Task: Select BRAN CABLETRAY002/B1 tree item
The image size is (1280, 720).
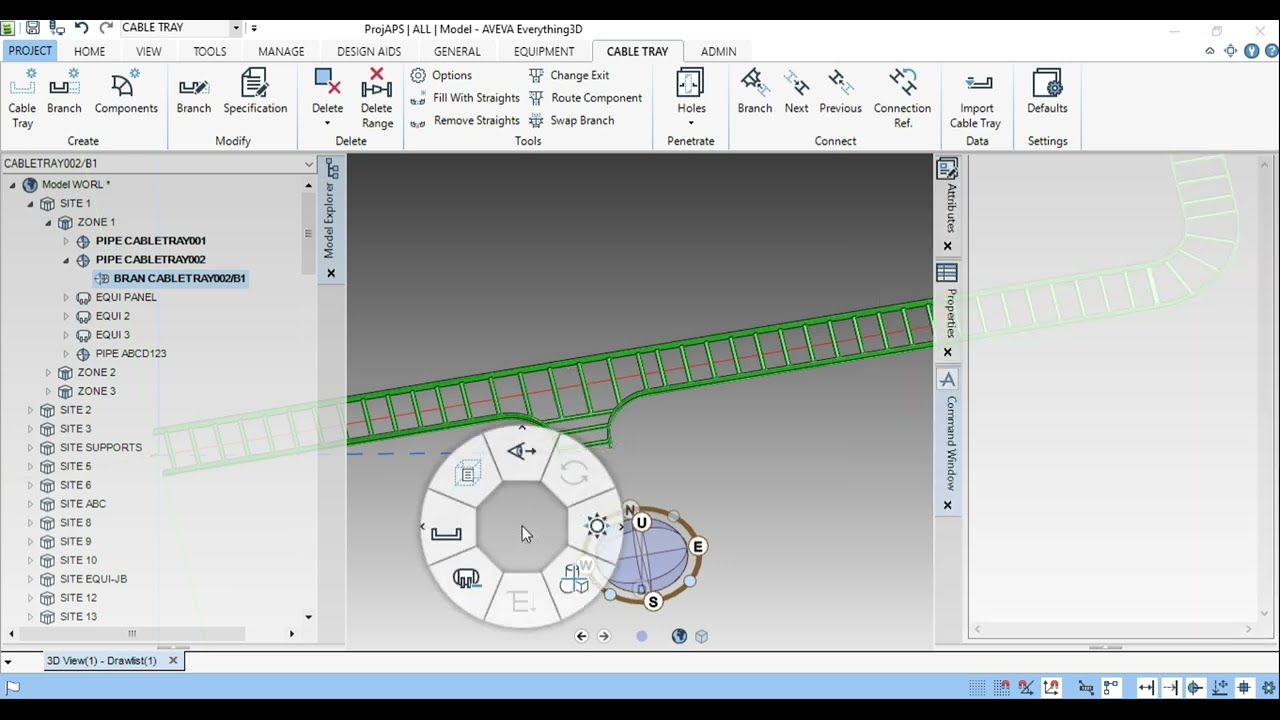Action: pyautogui.click(x=170, y=278)
